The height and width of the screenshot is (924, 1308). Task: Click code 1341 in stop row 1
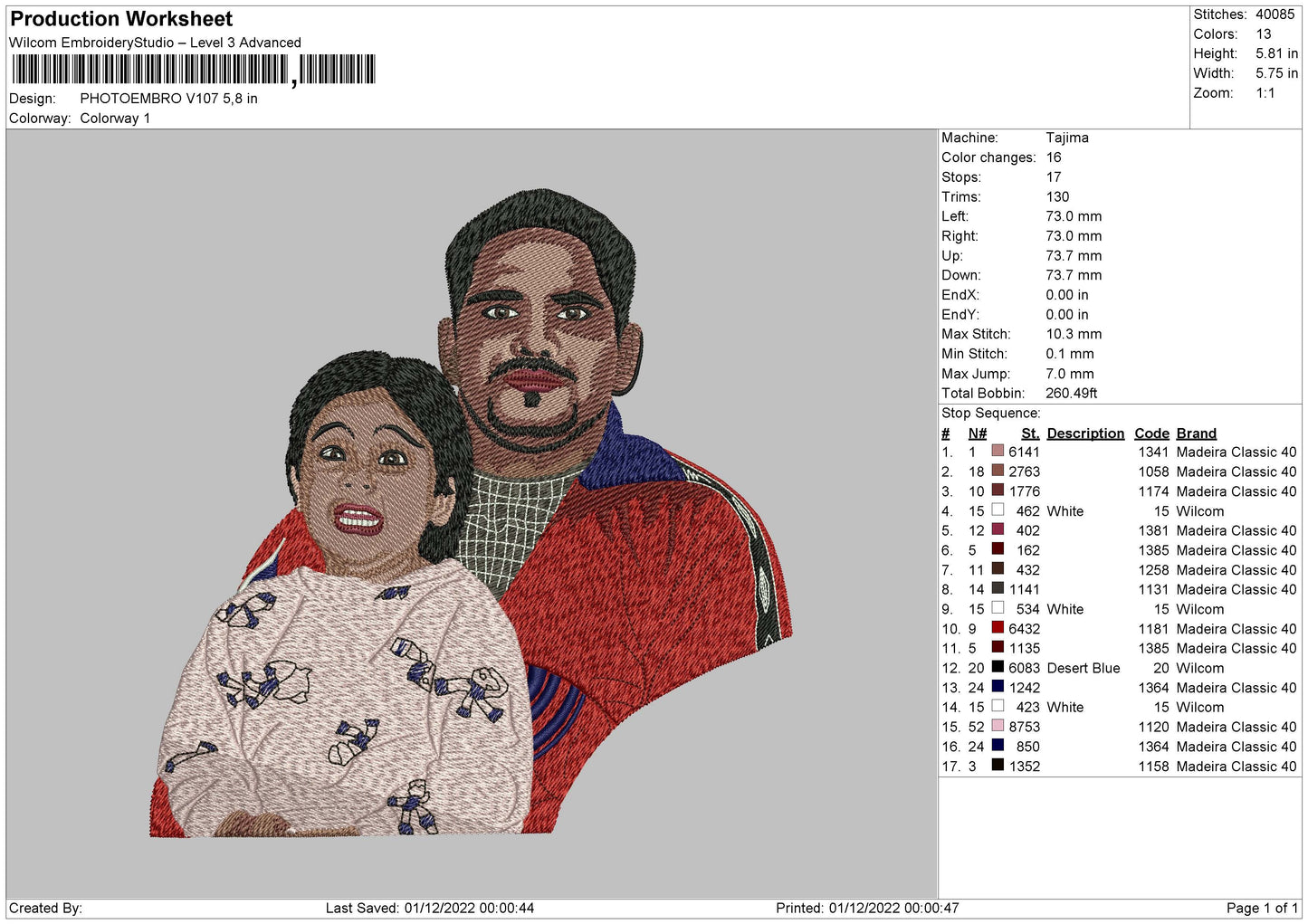coord(1153,452)
